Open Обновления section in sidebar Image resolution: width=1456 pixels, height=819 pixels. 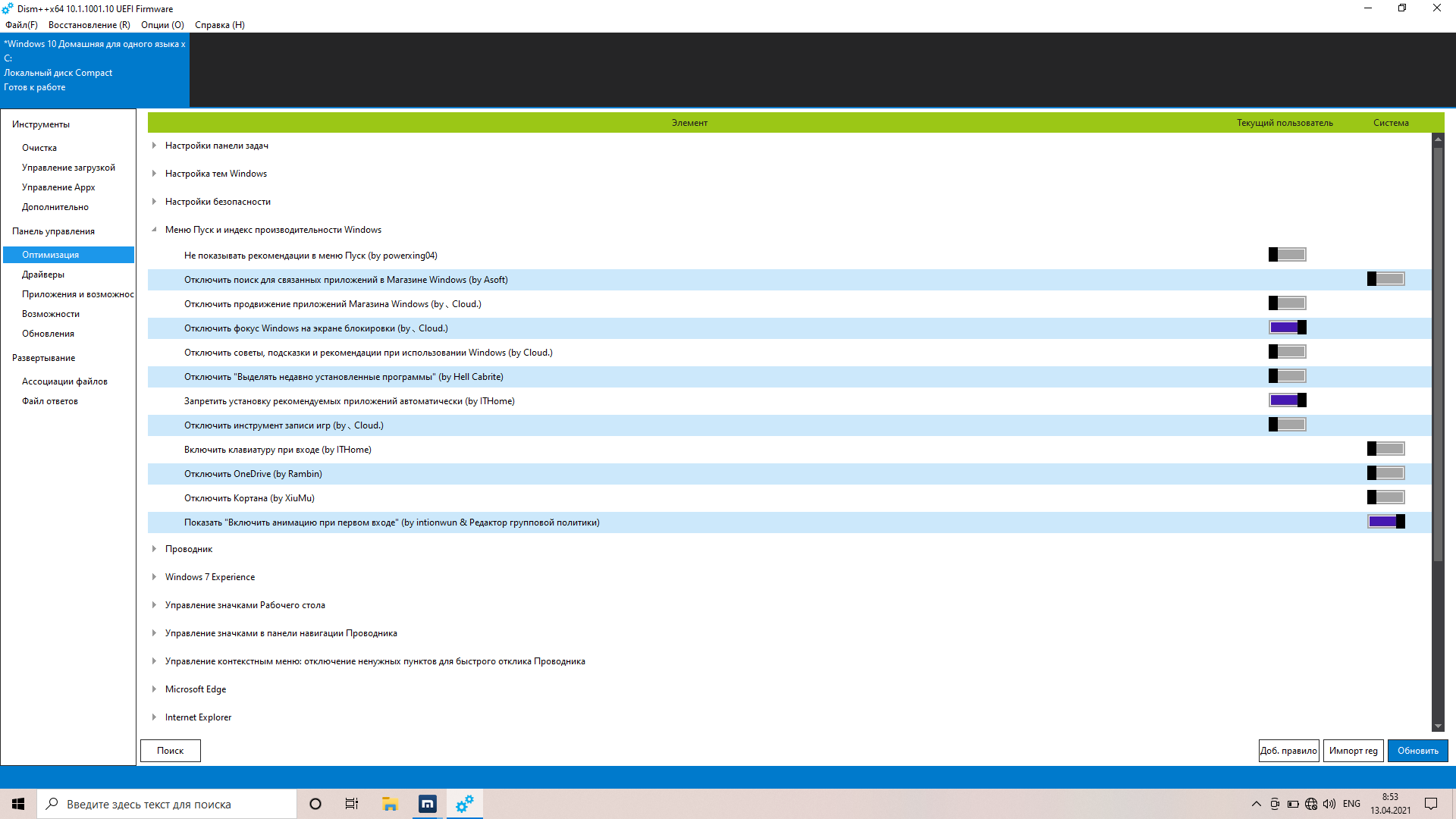point(48,334)
